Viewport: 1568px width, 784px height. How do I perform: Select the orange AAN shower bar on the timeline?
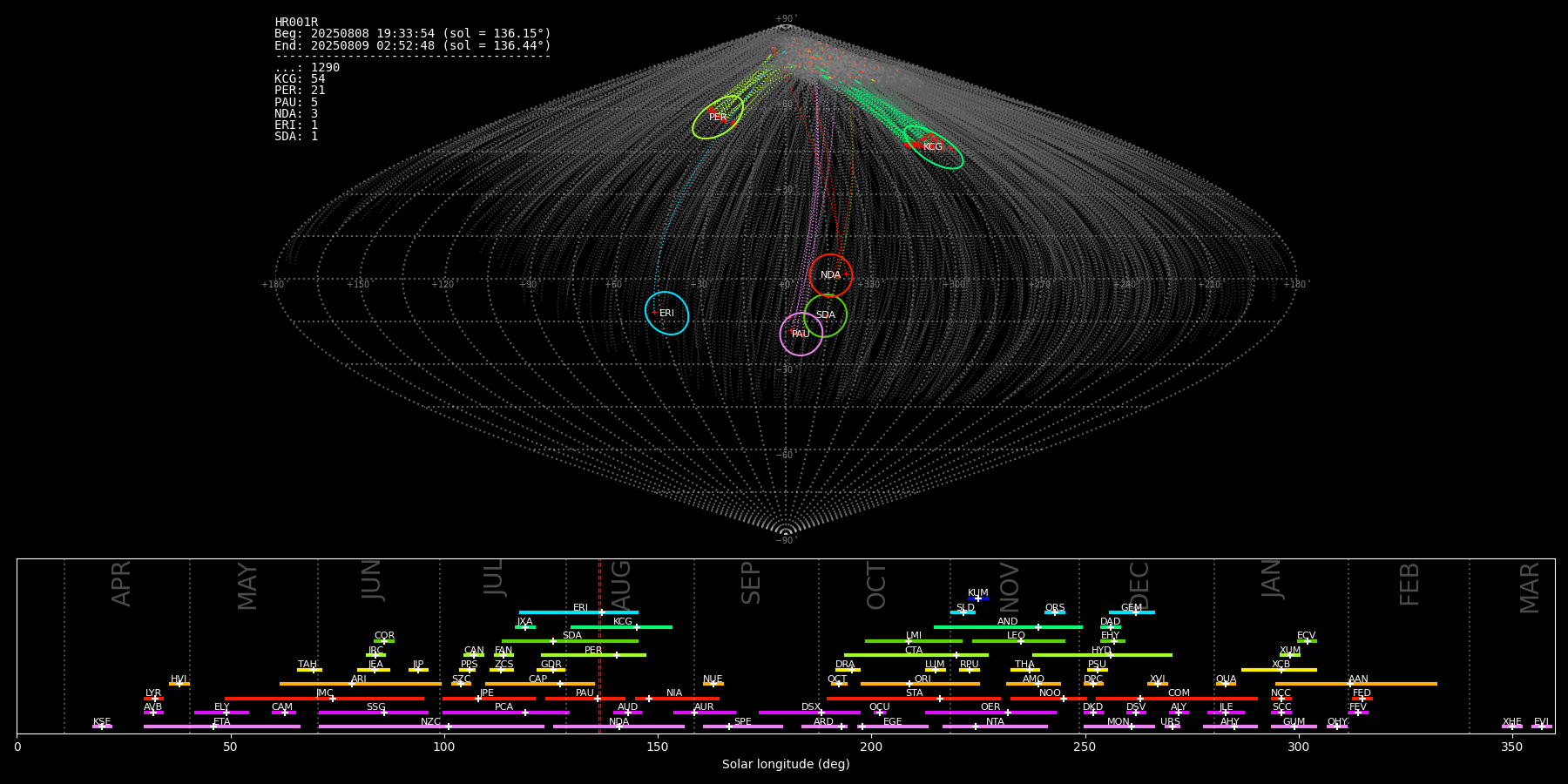[x=1356, y=684]
